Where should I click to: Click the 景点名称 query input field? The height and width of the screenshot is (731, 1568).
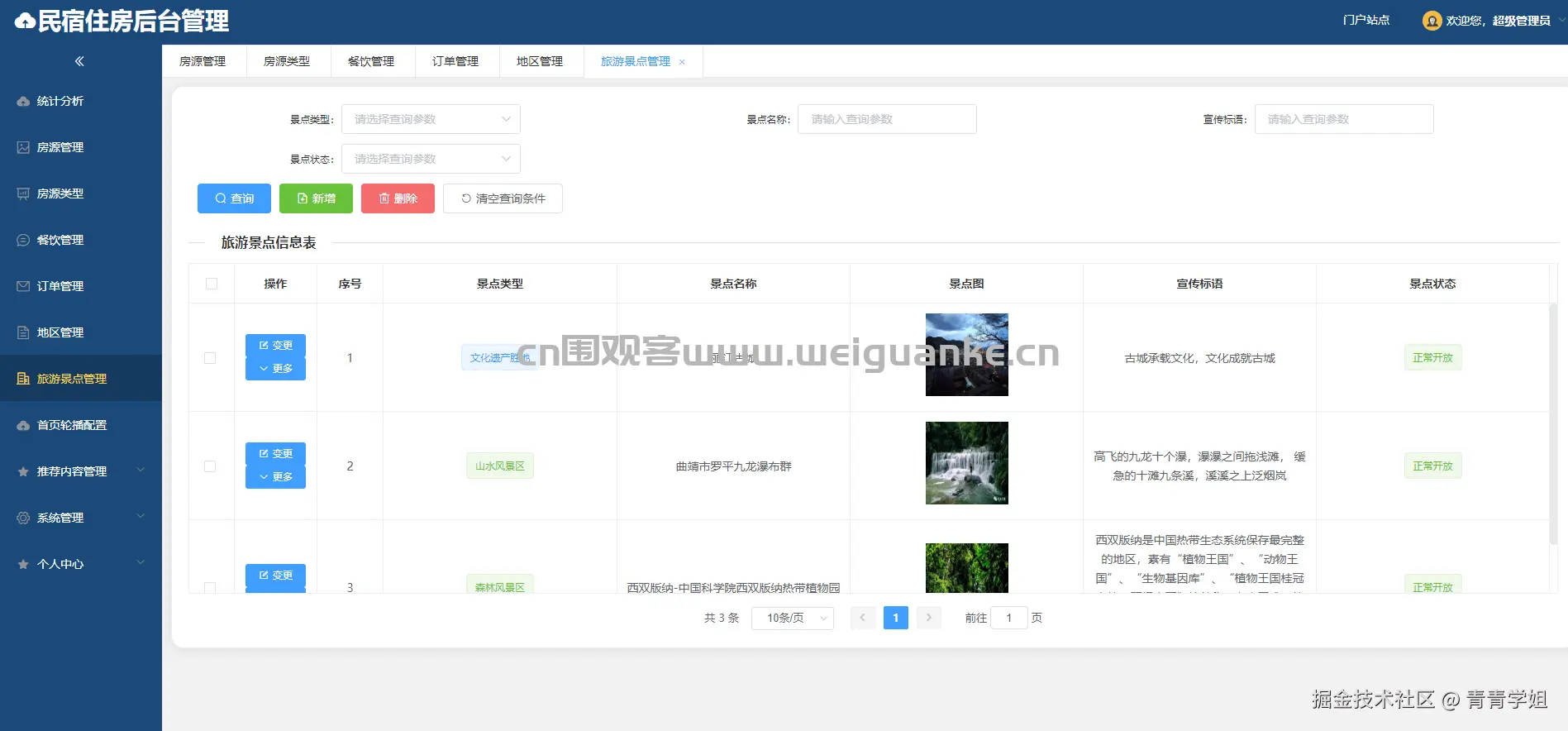click(x=887, y=119)
